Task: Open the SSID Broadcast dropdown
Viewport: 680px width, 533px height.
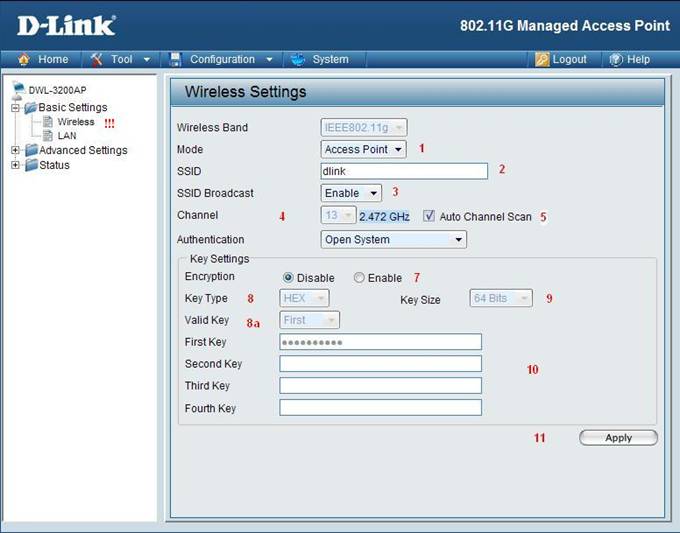Action: tap(351, 193)
